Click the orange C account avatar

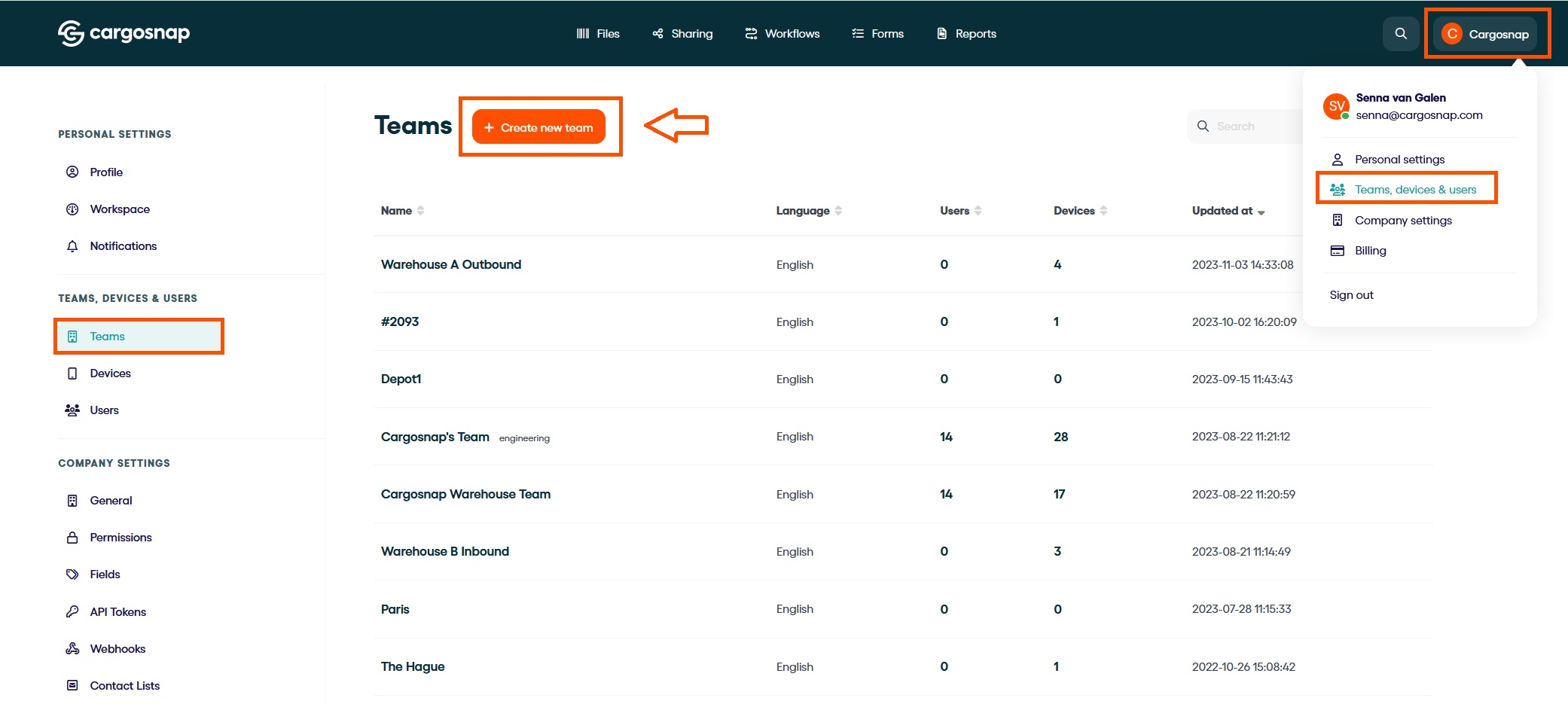(1451, 34)
